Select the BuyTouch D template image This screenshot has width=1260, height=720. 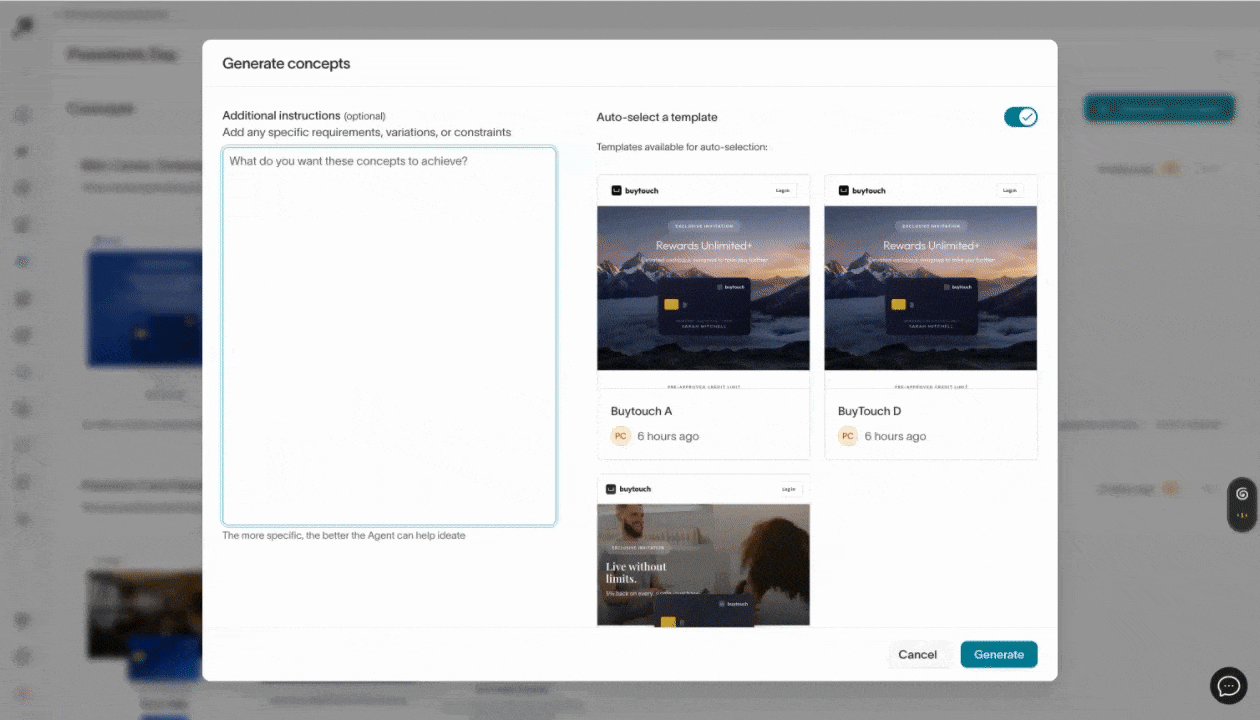pos(930,288)
